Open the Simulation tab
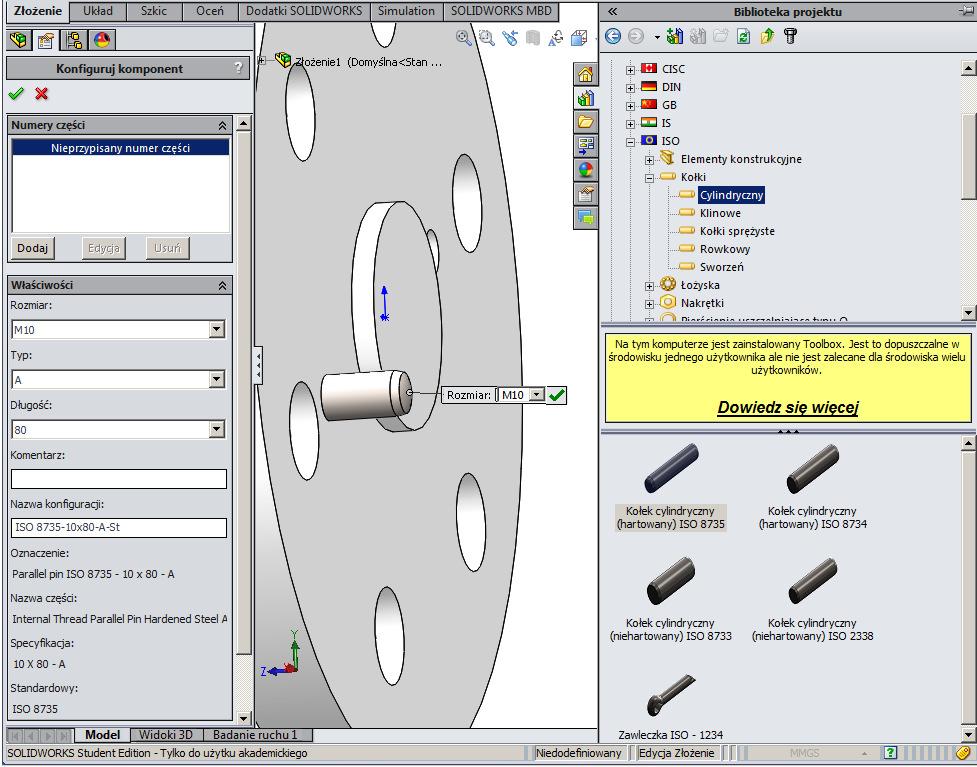Screen dimensions: 977x767 [406, 11]
